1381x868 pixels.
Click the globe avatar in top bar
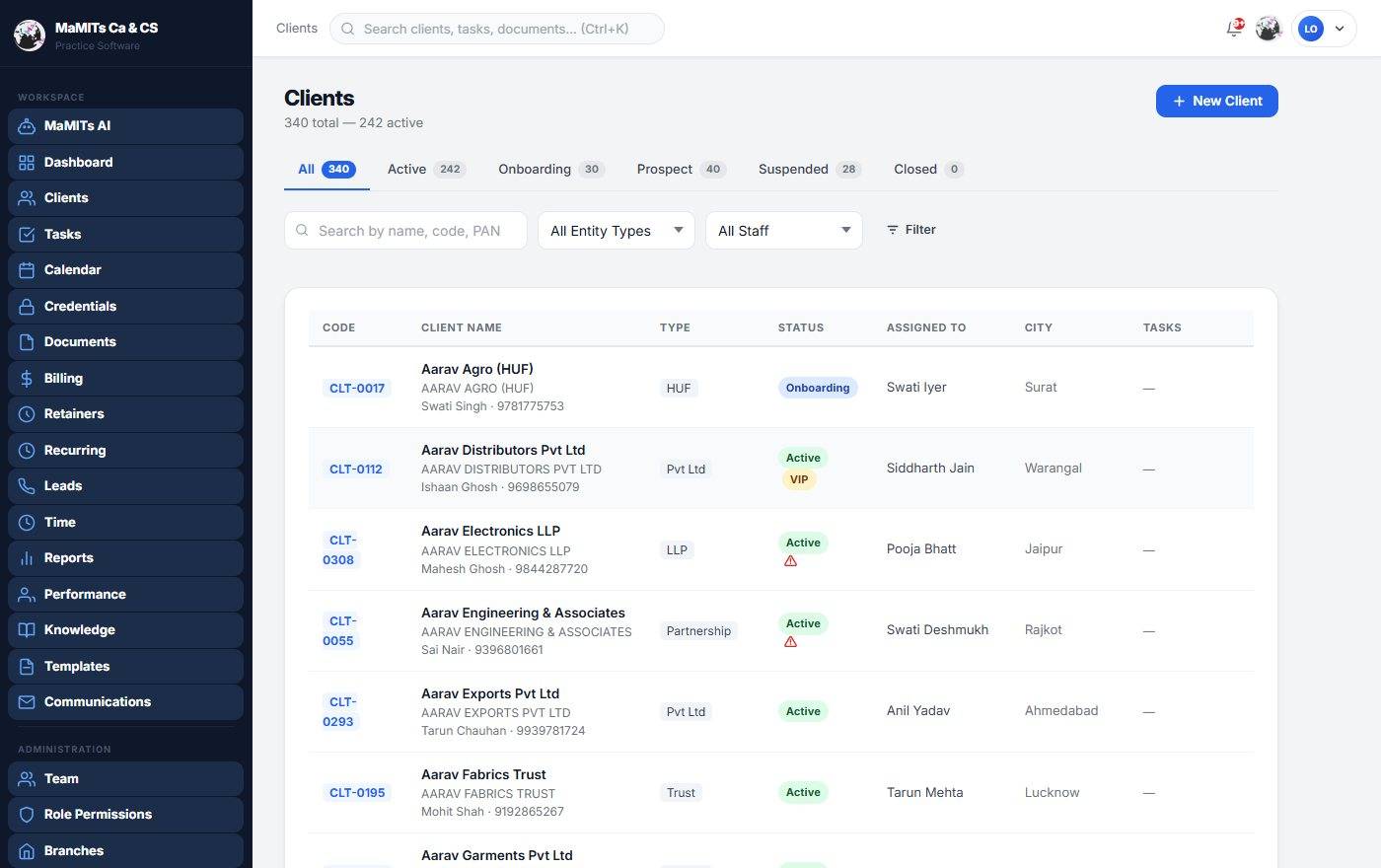[1268, 29]
